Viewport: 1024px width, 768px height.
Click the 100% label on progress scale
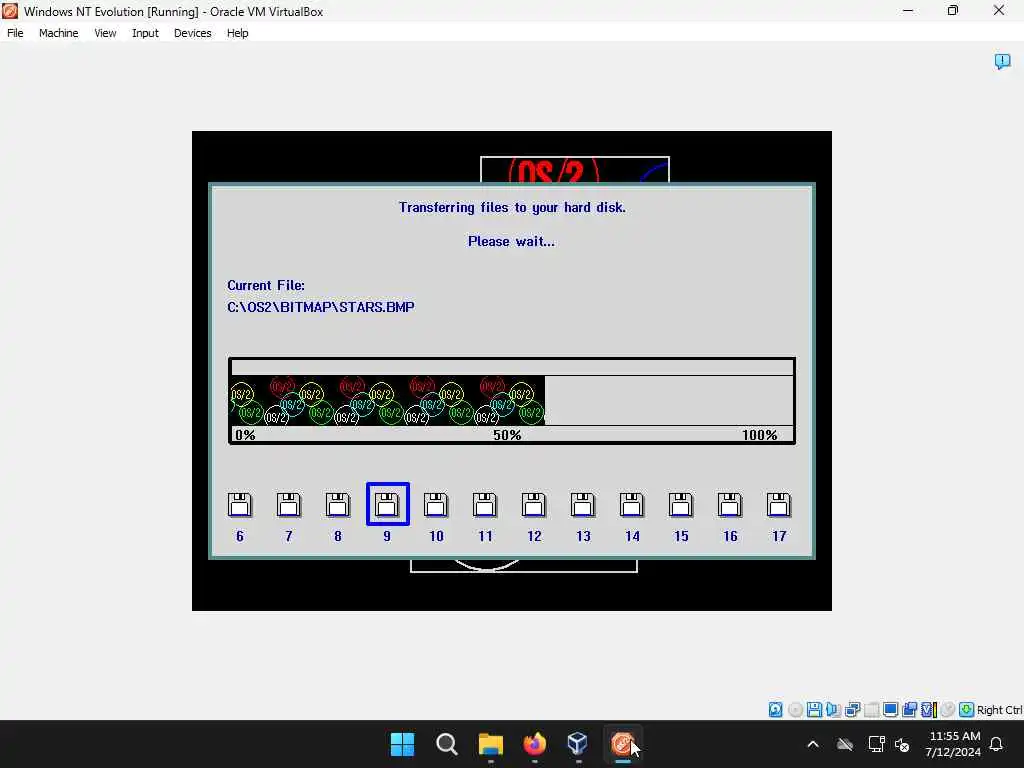760,435
